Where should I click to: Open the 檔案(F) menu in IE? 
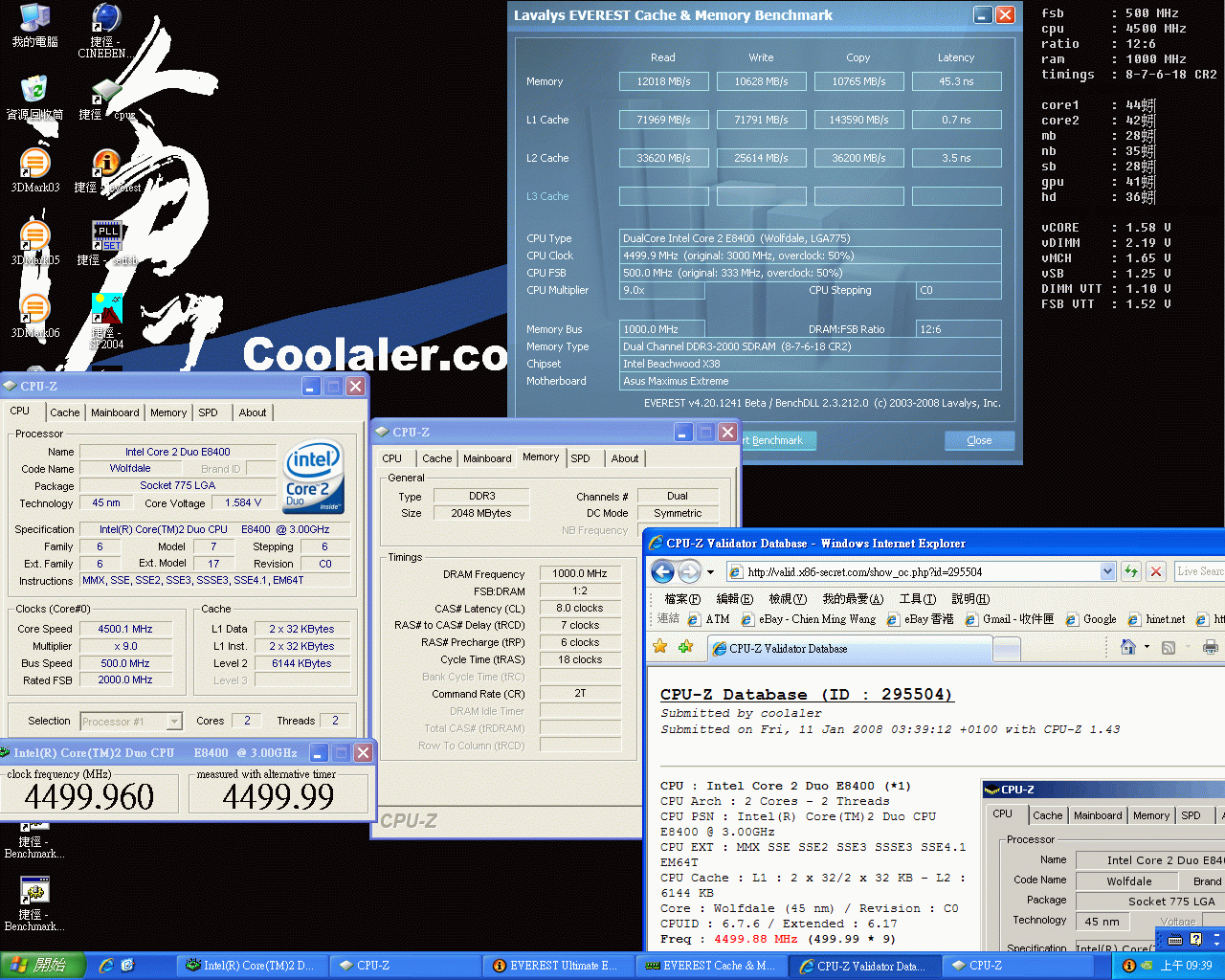tap(682, 599)
